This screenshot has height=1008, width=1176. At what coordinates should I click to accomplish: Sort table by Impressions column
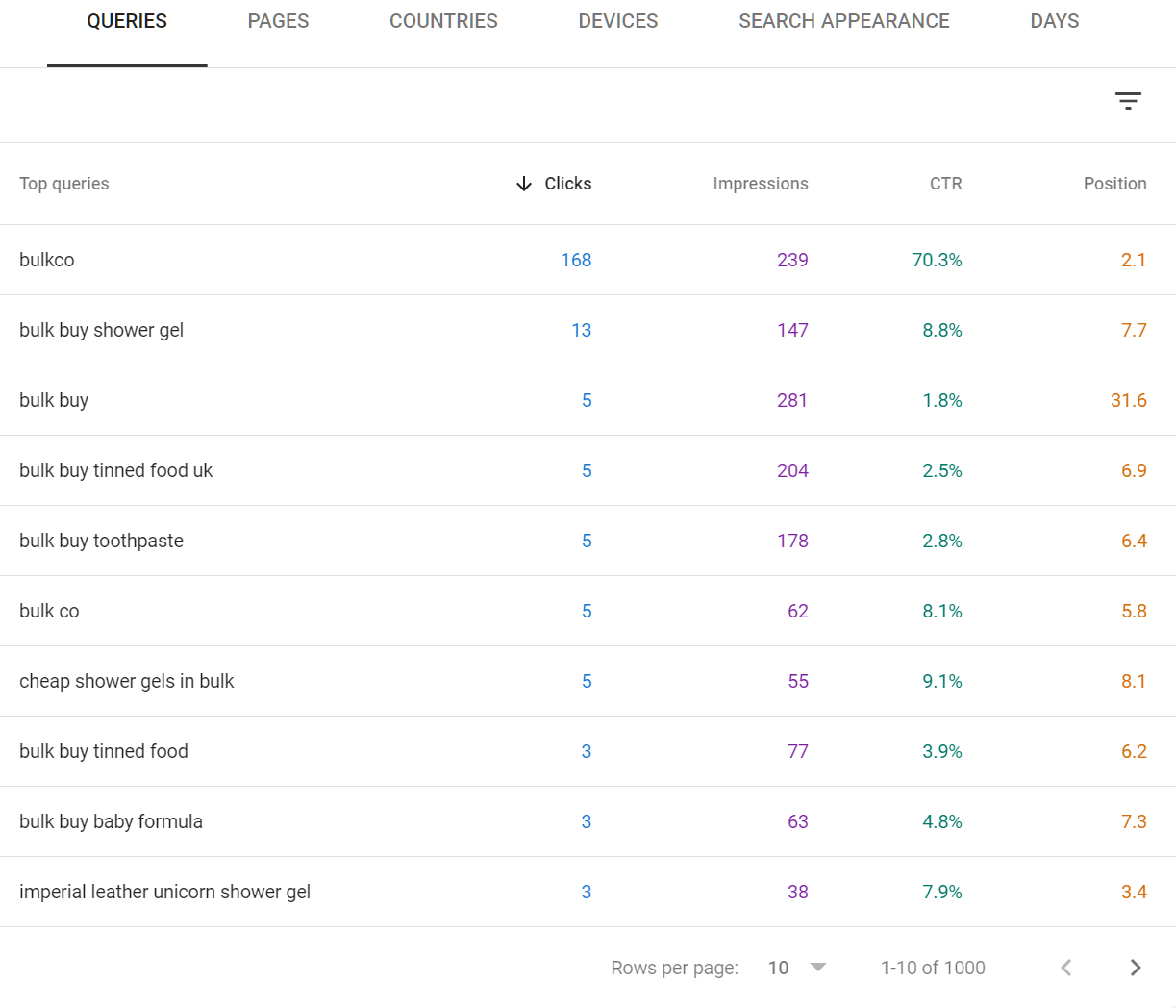tap(760, 184)
